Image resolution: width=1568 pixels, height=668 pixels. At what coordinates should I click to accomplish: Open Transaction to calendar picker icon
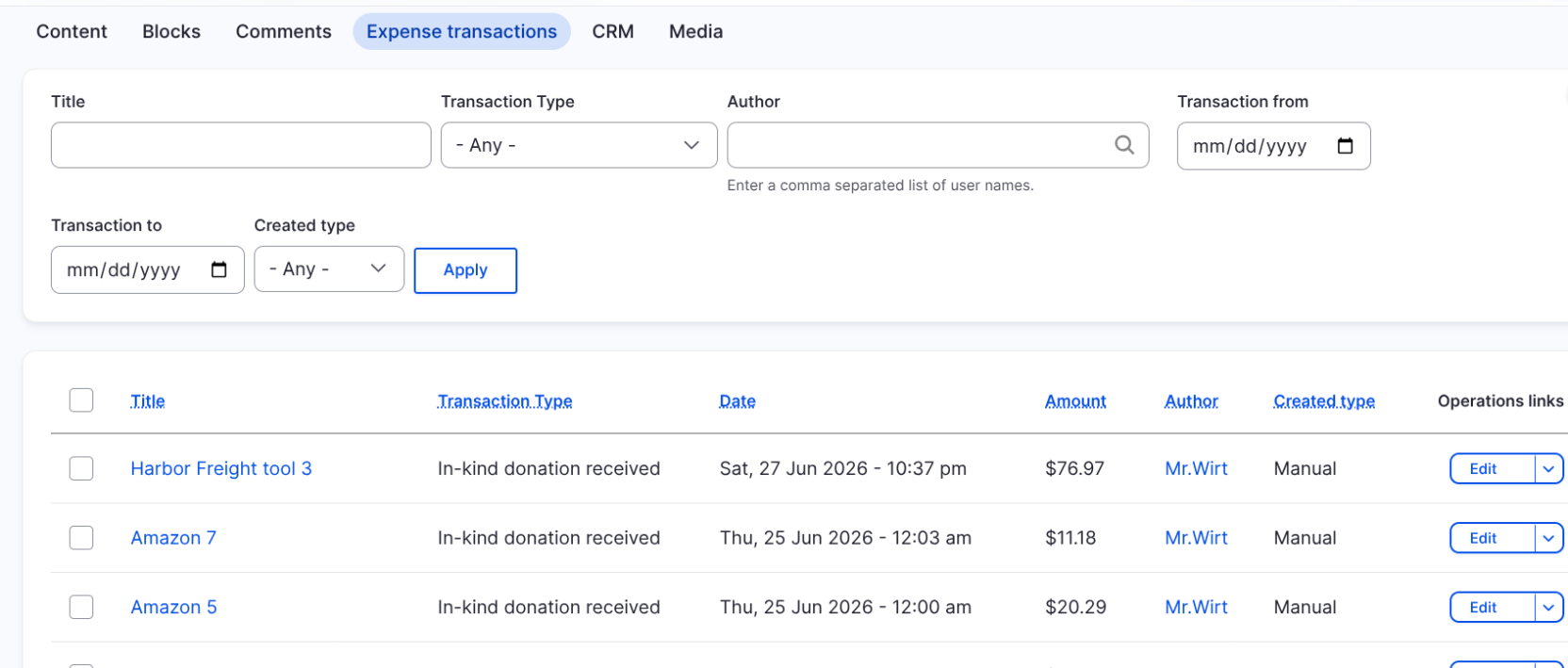tap(219, 269)
